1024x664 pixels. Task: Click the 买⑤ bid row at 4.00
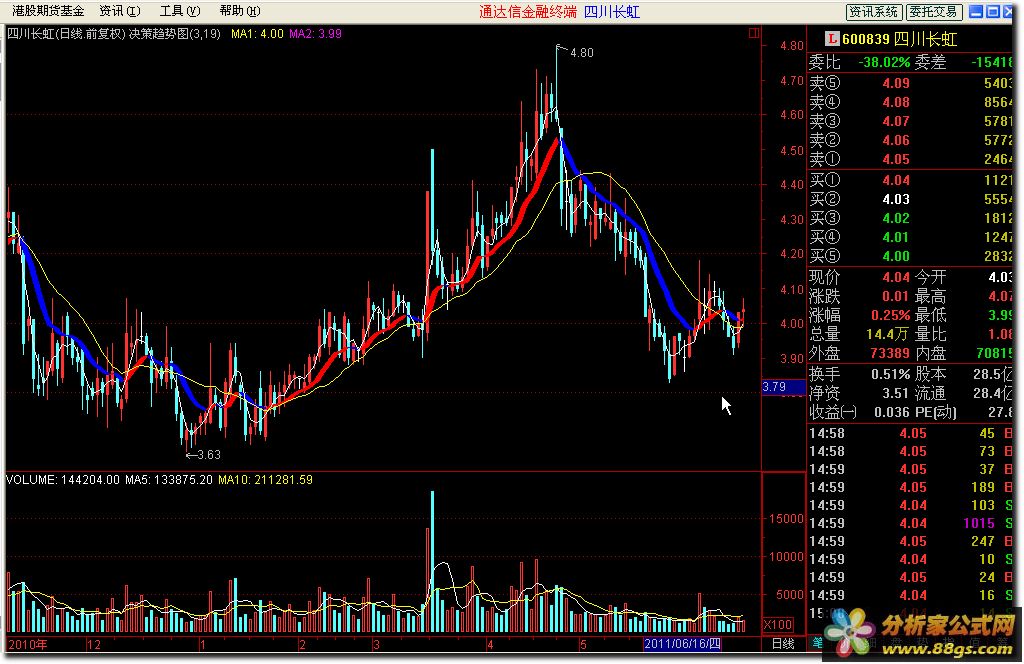tap(910, 256)
